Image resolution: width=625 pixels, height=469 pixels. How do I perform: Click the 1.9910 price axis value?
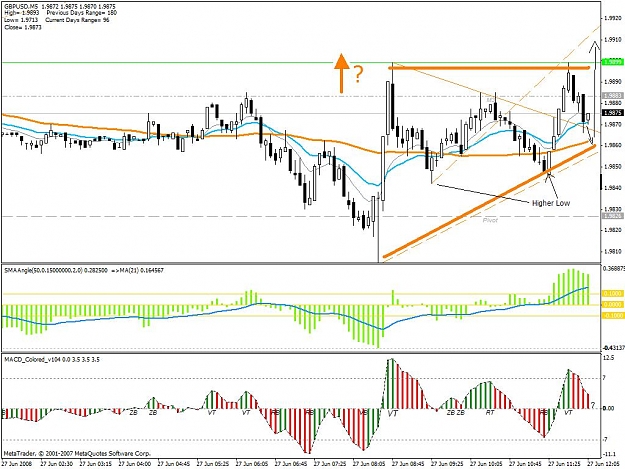[613, 39]
